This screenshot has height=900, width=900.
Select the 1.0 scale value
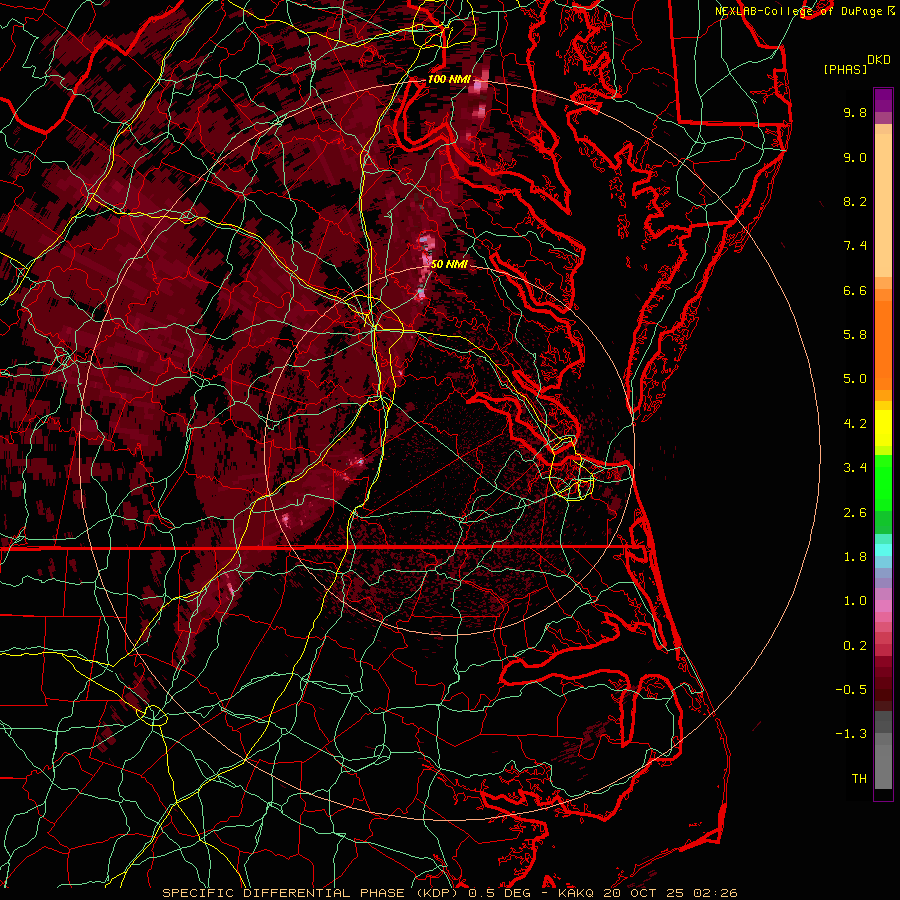[855, 601]
